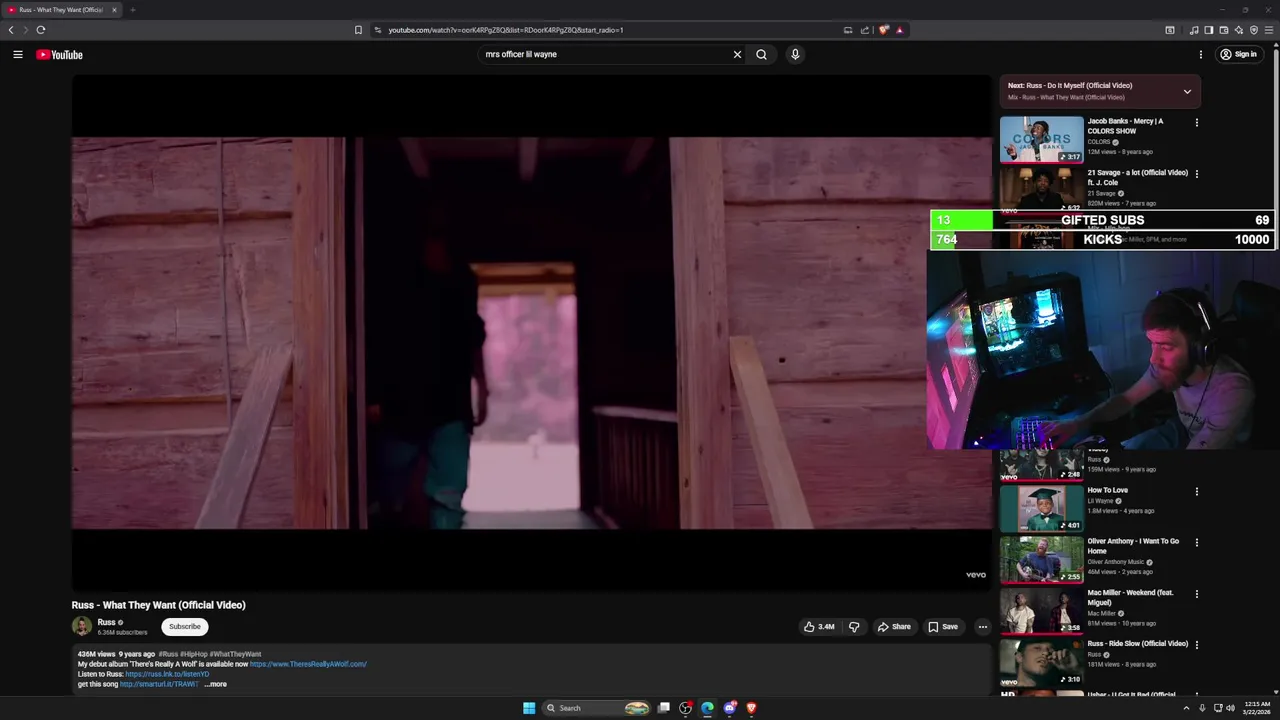
Task: Open Brave Shields lion icon
Action: click(x=883, y=30)
